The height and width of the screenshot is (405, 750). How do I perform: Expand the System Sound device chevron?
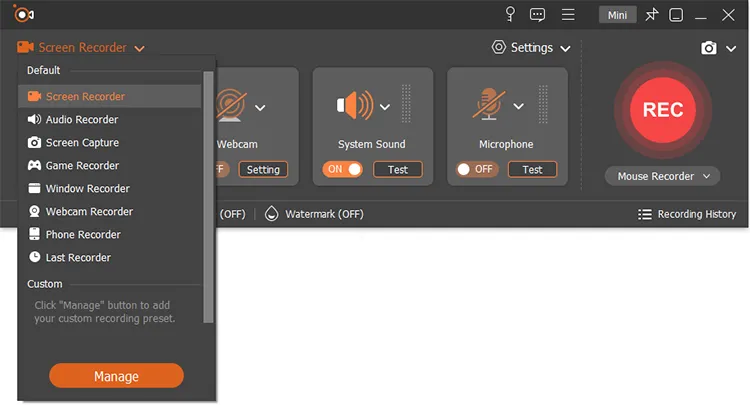tap(385, 107)
